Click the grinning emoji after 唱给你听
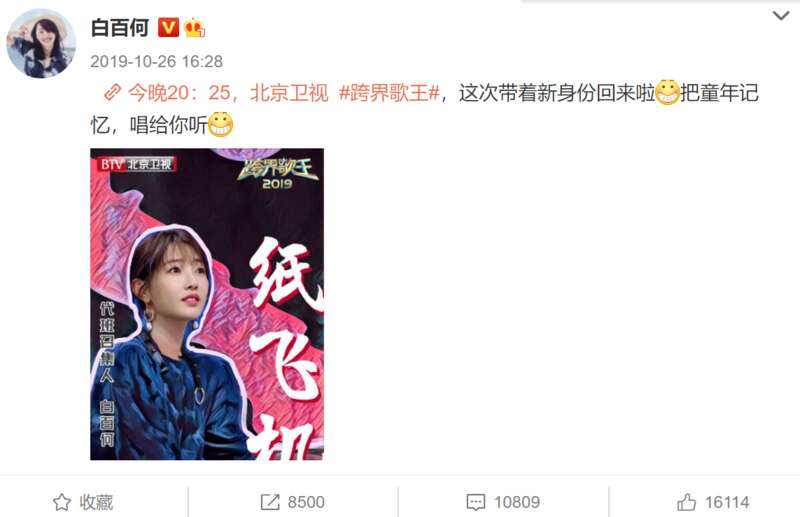 click(x=220, y=124)
